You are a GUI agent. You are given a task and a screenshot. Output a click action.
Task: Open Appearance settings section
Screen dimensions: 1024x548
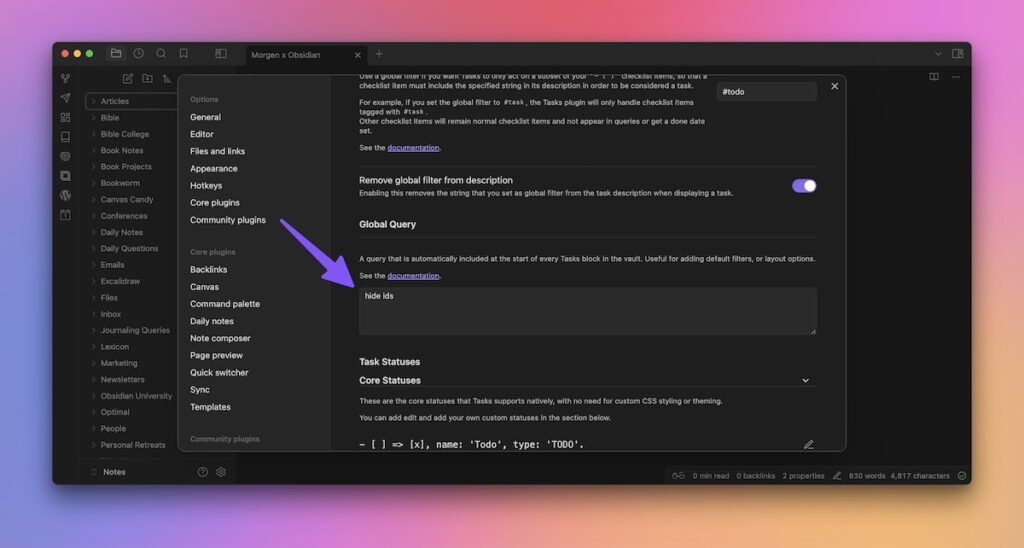pyautogui.click(x=214, y=169)
